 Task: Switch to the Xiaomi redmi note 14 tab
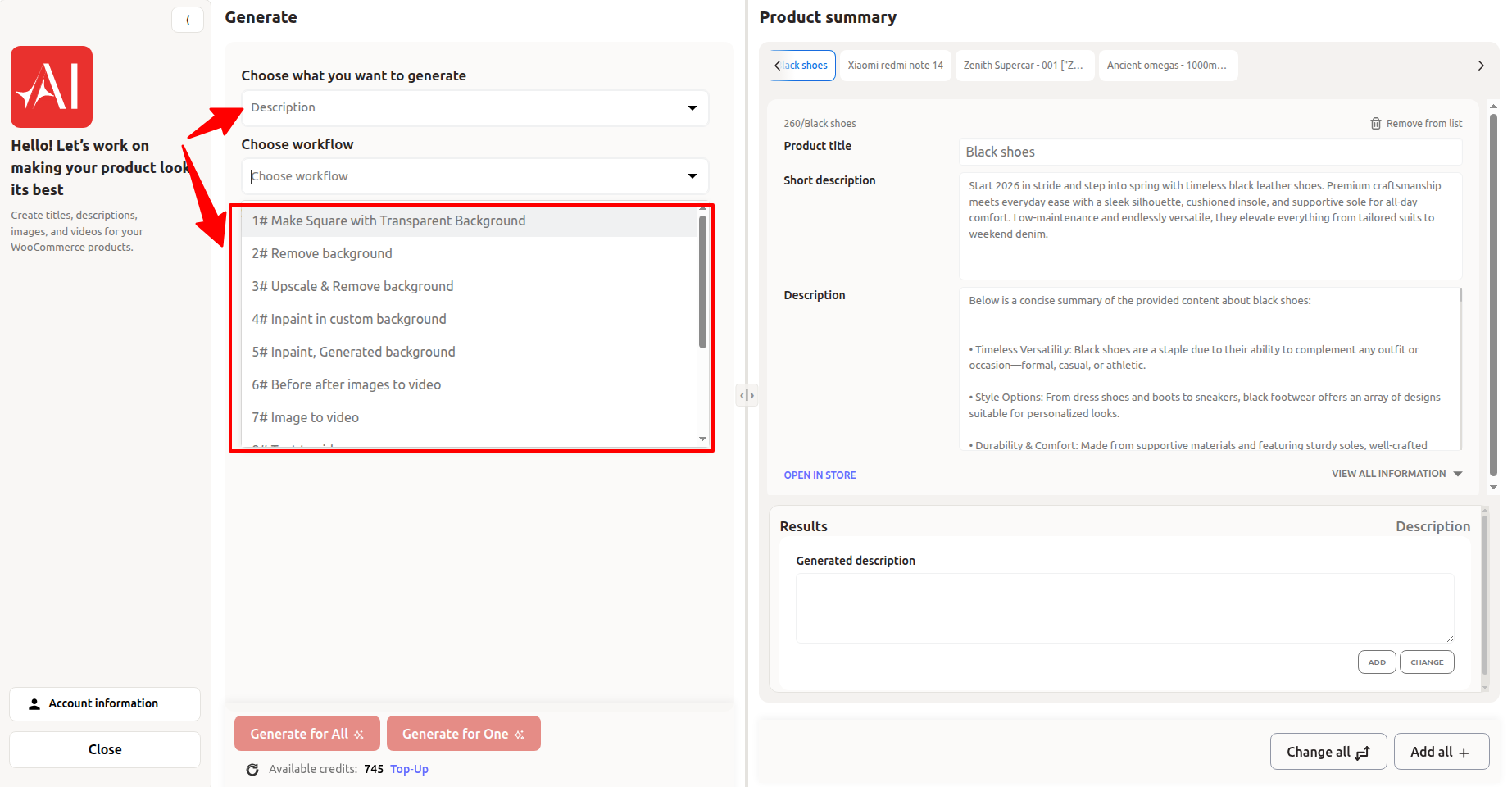pyautogui.click(x=895, y=65)
